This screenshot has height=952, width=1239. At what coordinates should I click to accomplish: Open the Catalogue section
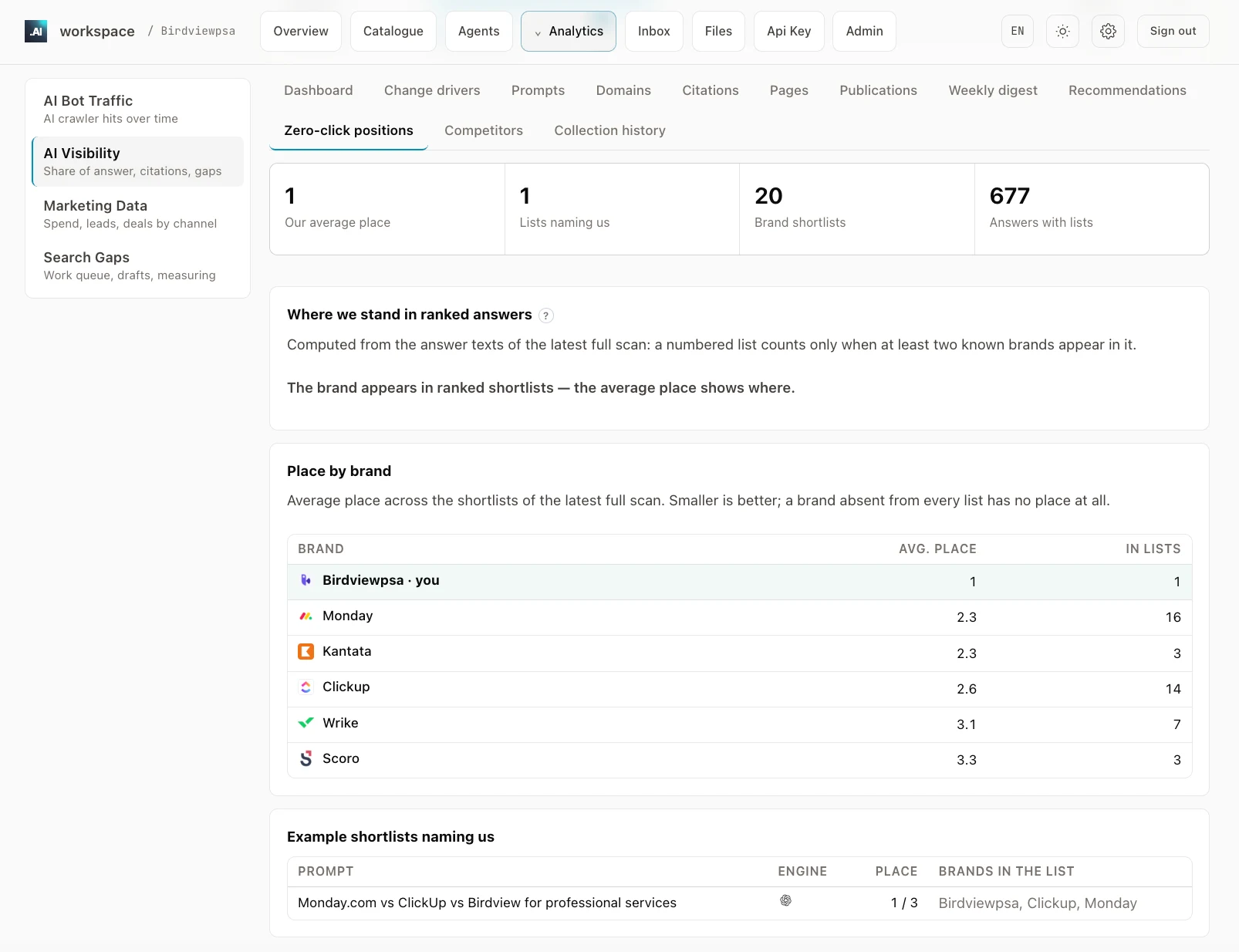pyautogui.click(x=393, y=32)
